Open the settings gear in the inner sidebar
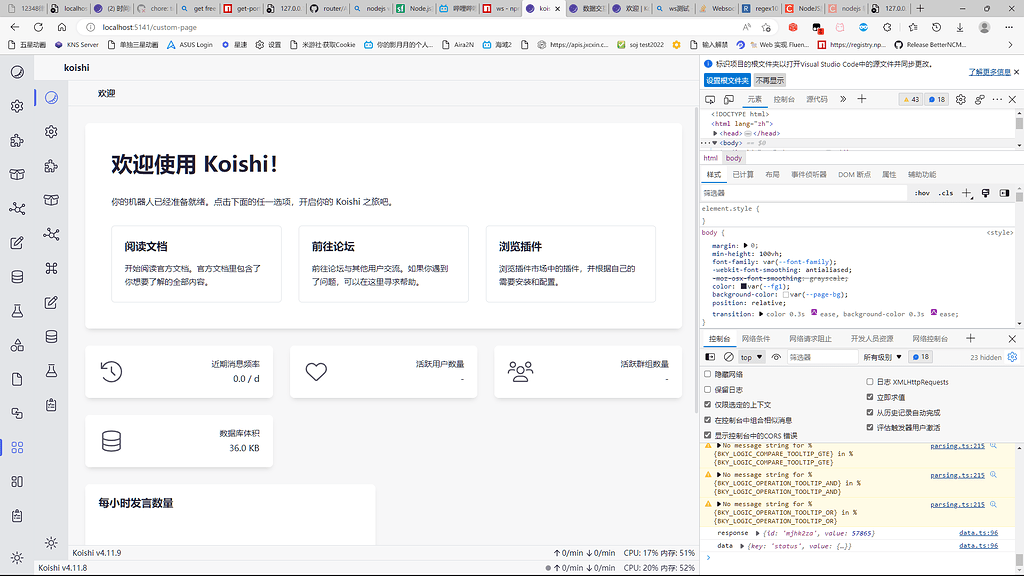 [51, 132]
